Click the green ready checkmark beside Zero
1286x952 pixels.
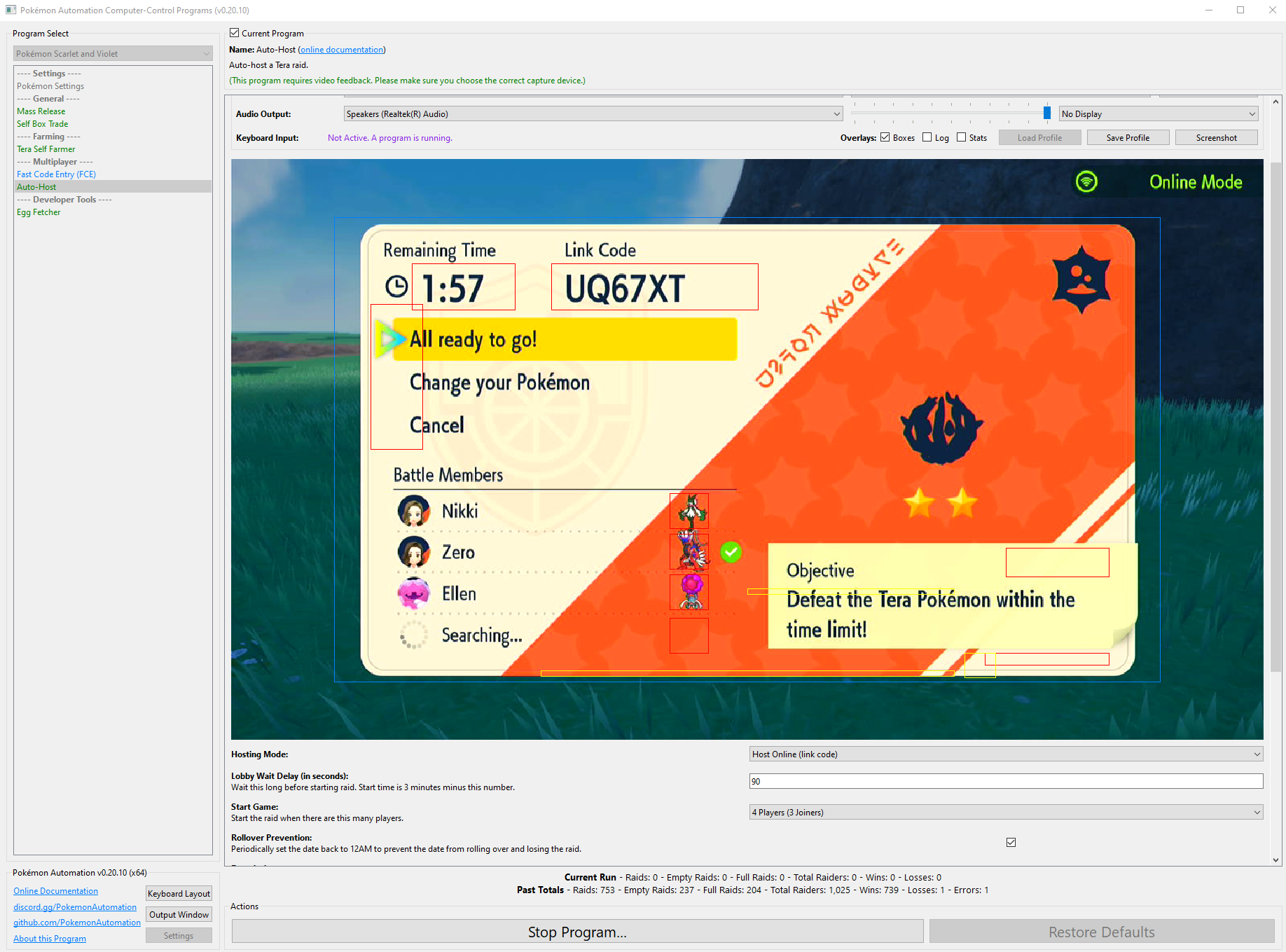(x=731, y=552)
